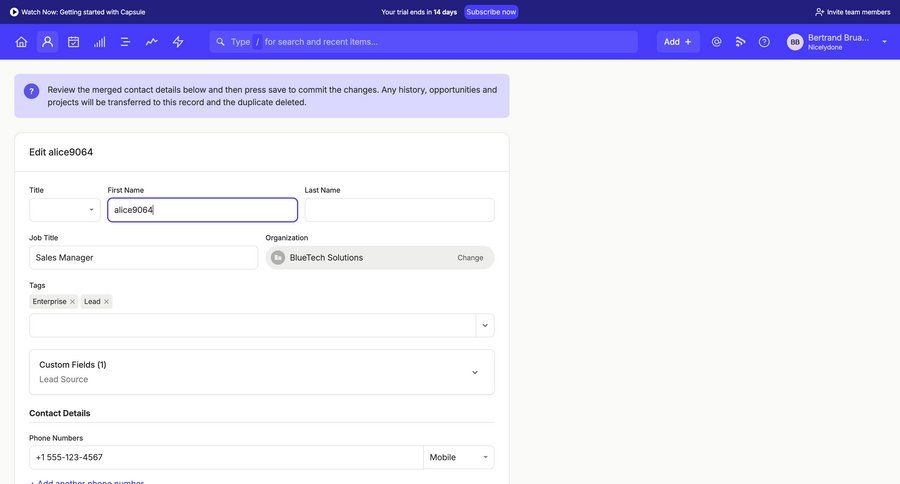Open the tags dropdown arrow
The image size is (900, 484).
pyautogui.click(x=485, y=326)
